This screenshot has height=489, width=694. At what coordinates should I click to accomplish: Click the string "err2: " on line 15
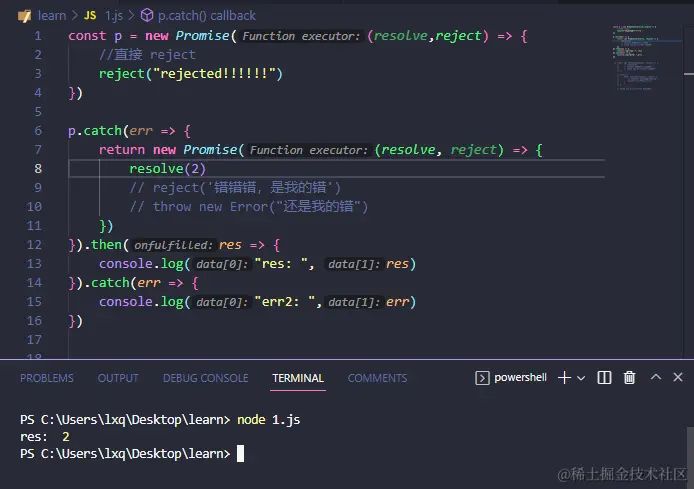coord(285,302)
